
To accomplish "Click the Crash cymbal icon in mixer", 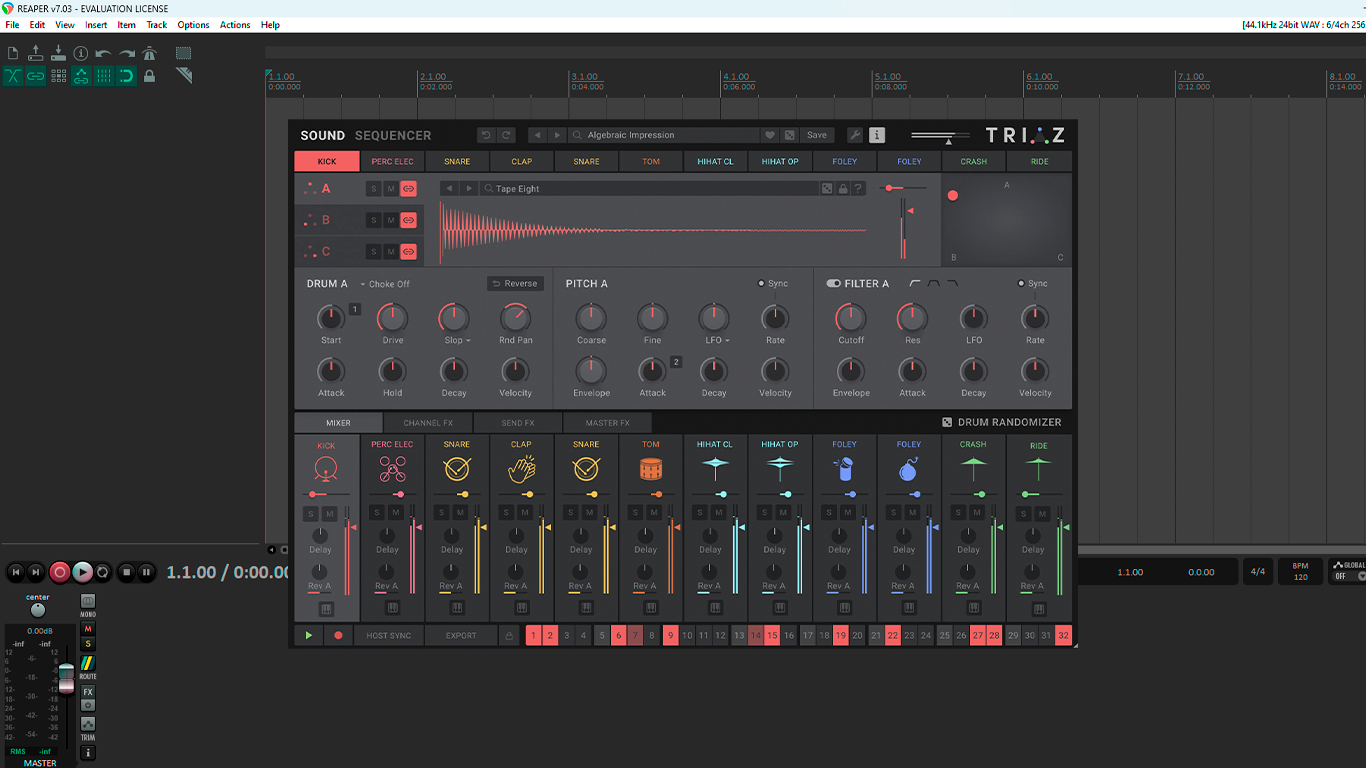I will tap(973, 467).
